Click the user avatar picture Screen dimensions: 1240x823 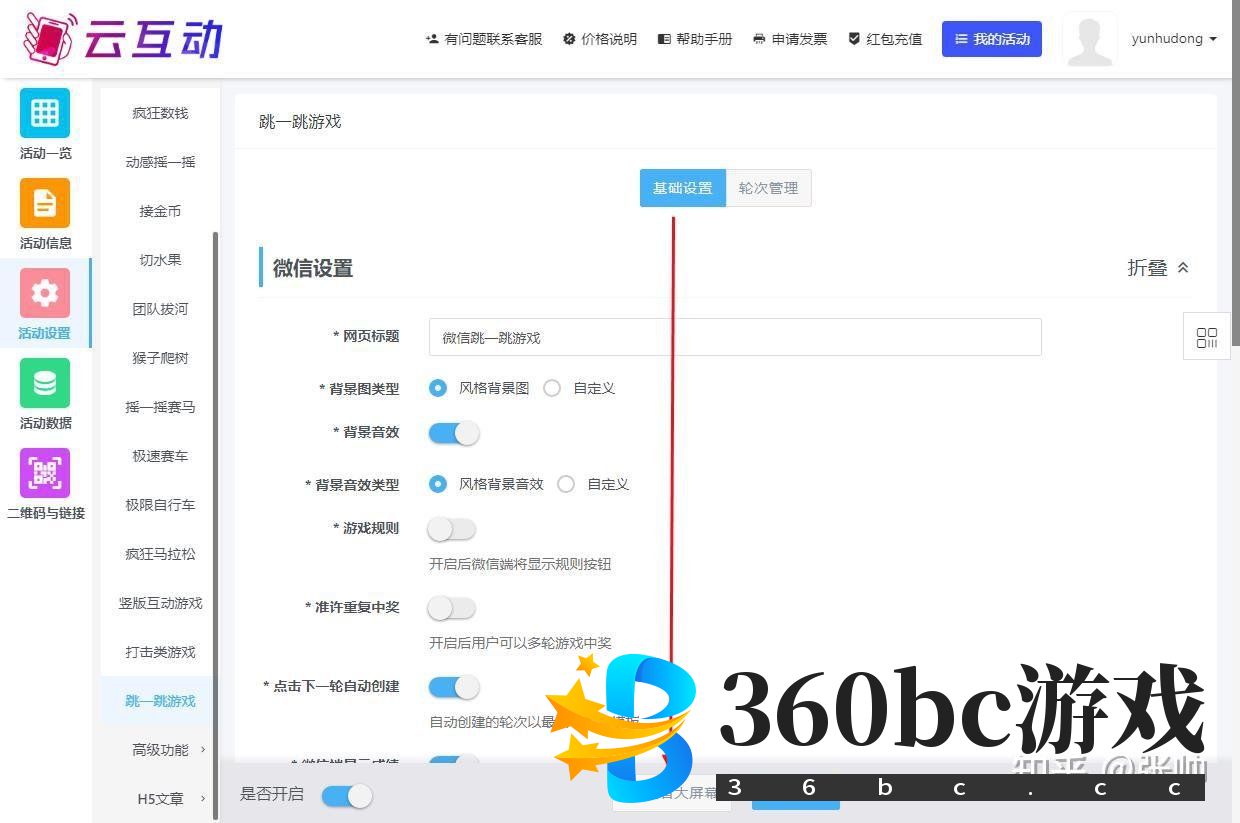(x=1089, y=40)
